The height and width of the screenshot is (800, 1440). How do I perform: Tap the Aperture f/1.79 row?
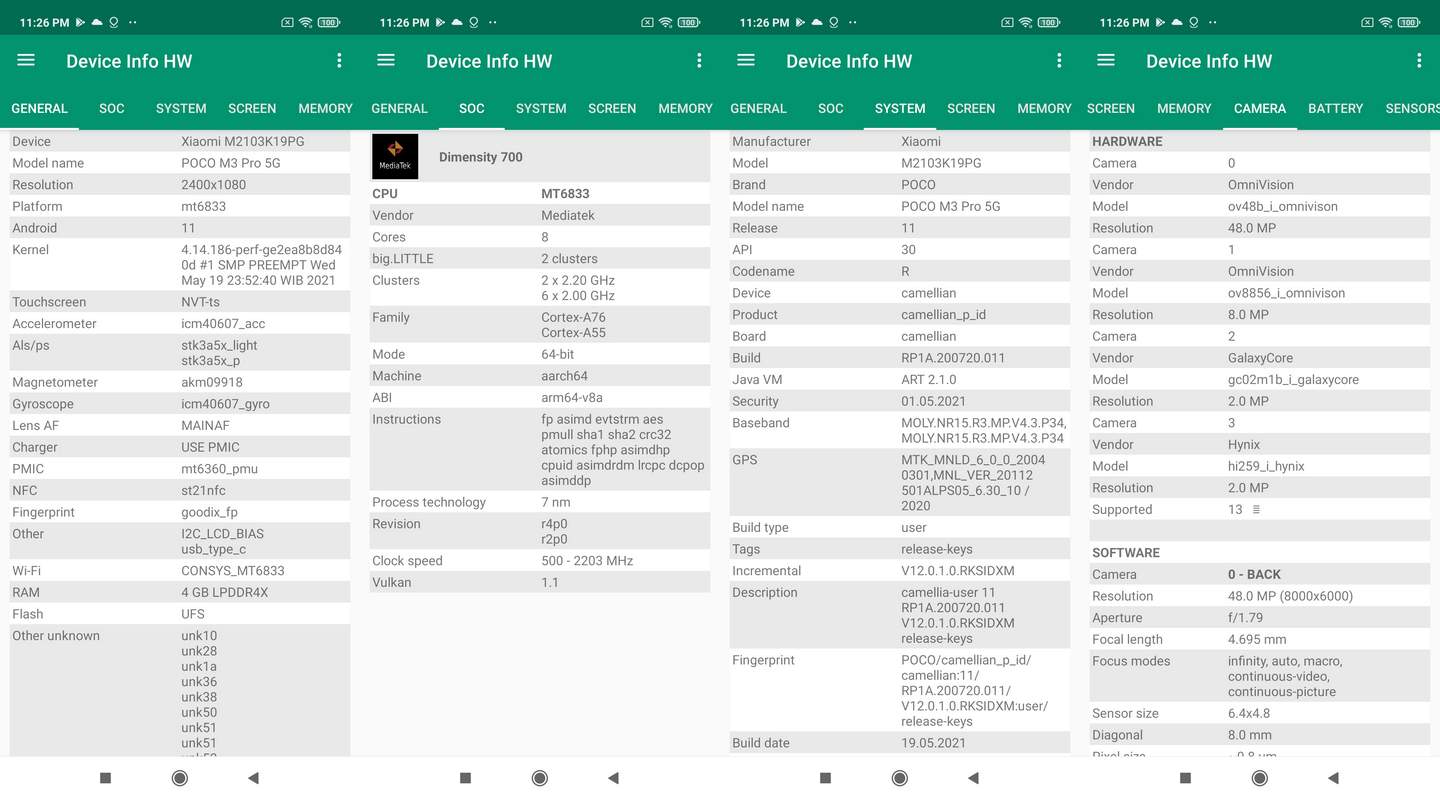click(x=1260, y=618)
